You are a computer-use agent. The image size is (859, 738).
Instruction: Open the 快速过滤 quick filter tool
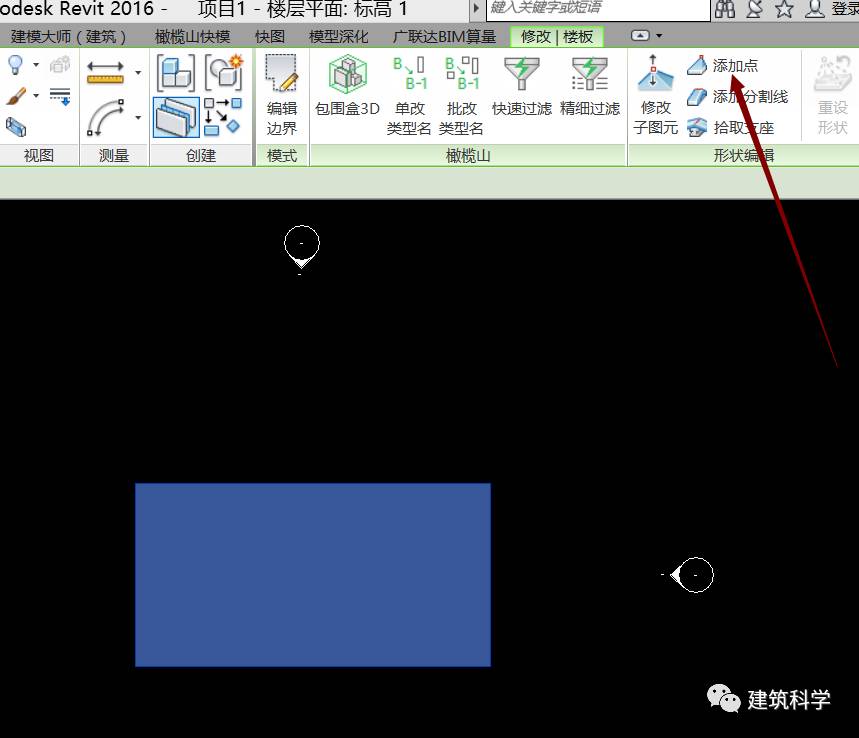522,87
